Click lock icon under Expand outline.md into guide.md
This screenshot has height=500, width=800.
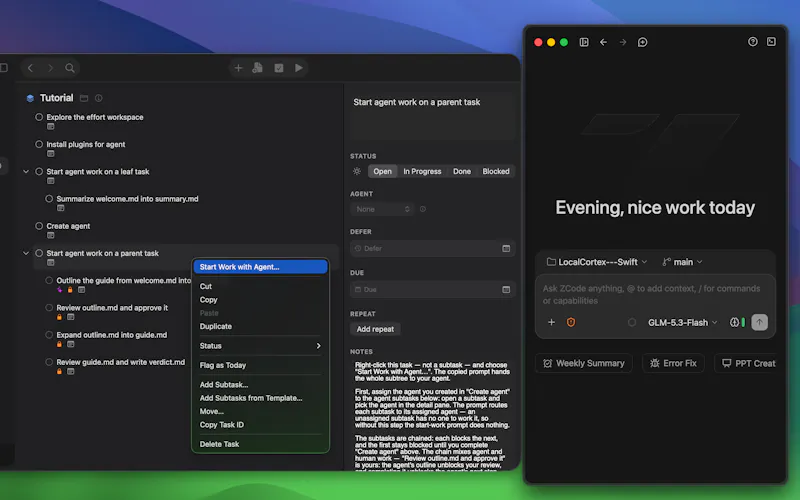(x=60, y=344)
